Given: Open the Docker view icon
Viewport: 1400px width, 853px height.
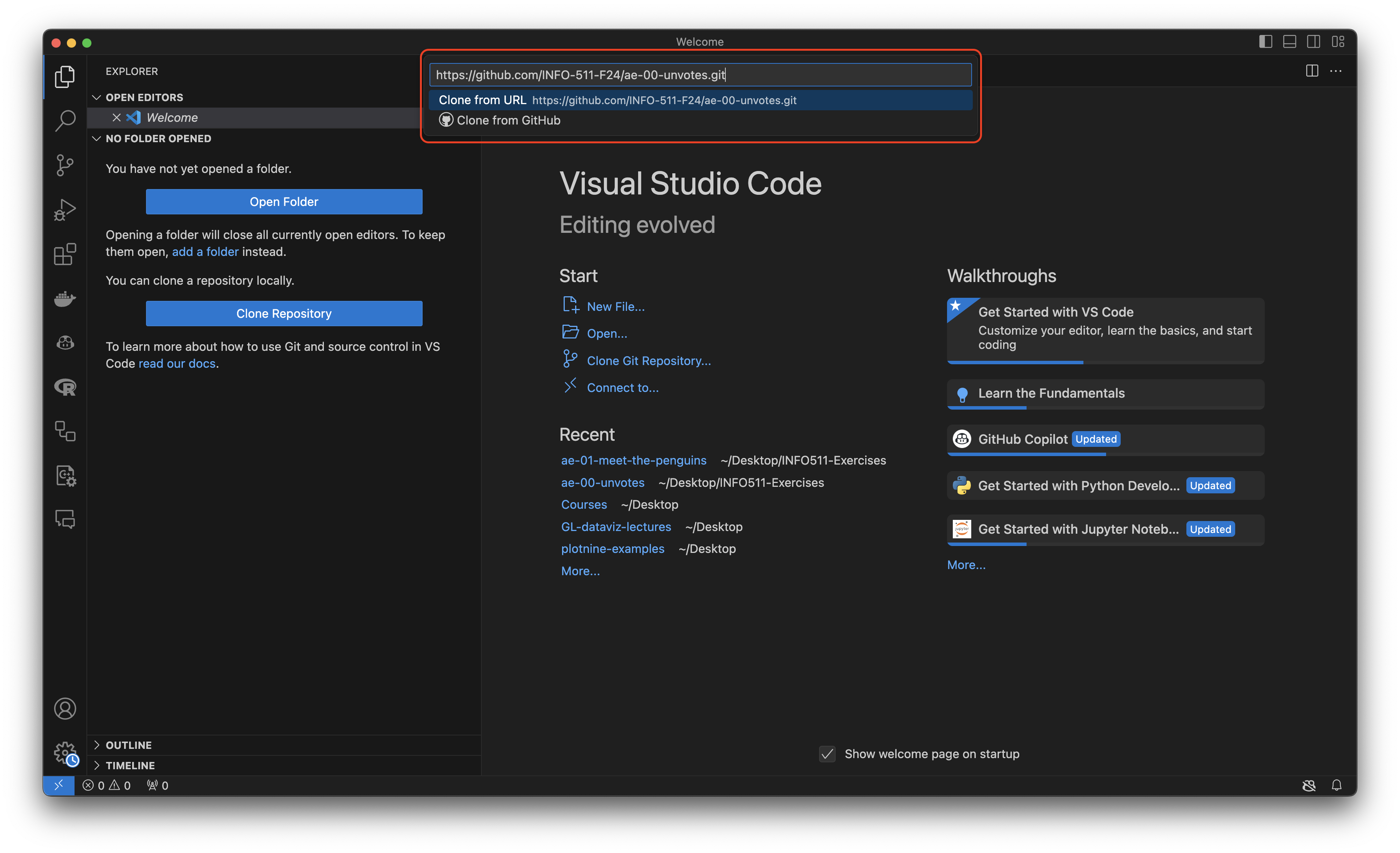Looking at the screenshot, I should pyautogui.click(x=65, y=298).
